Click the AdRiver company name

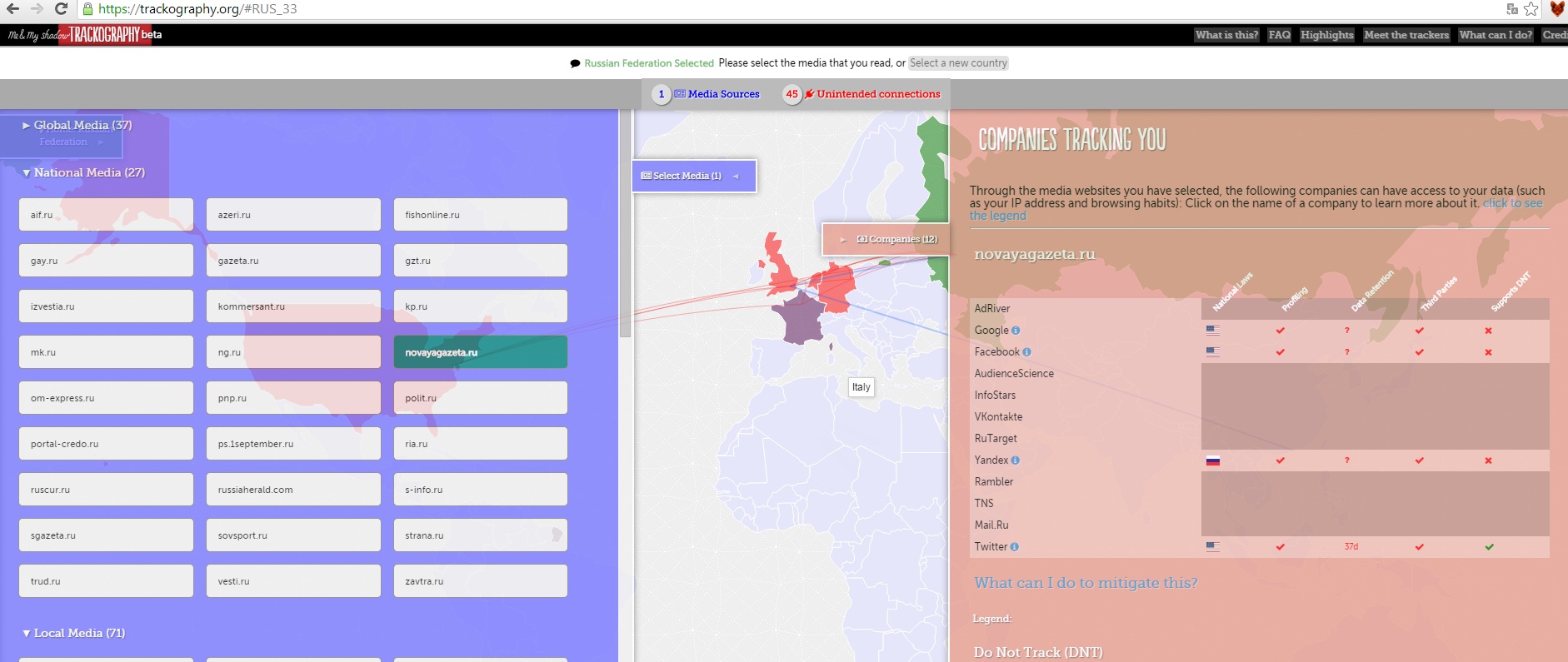(x=992, y=309)
